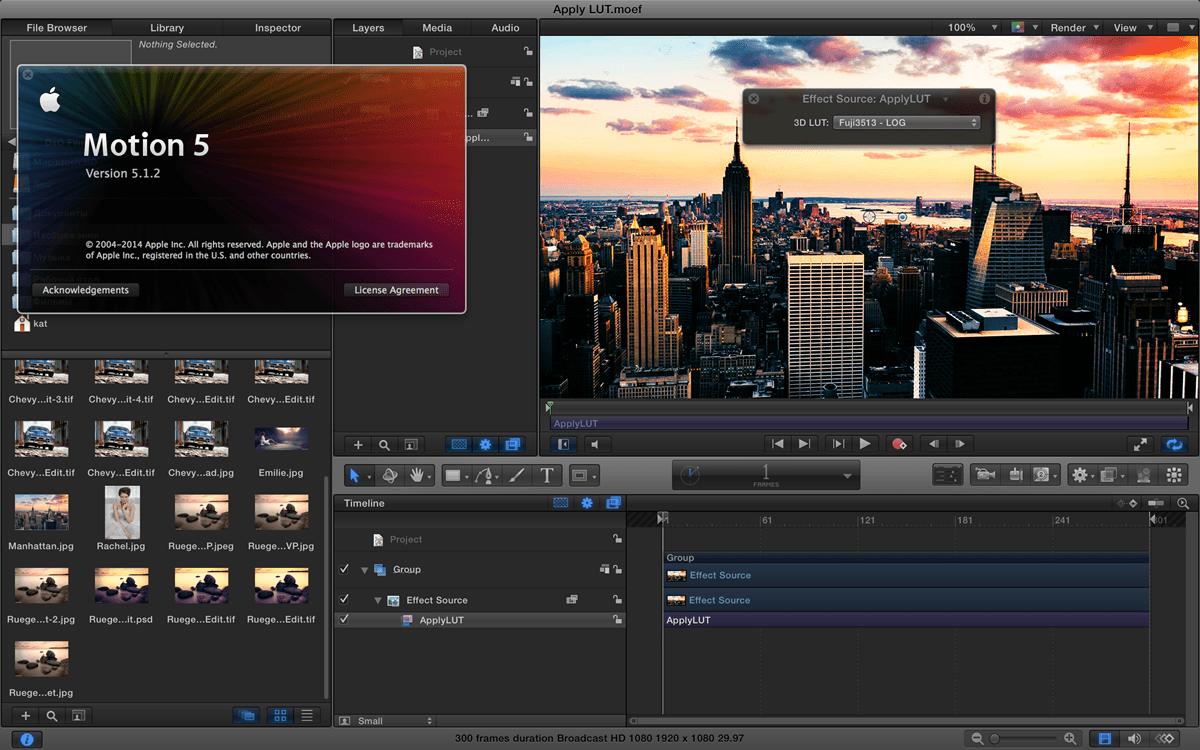Open View dropdown above canvas
This screenshot has width=1200, height=750.
tap(1130, 28)
